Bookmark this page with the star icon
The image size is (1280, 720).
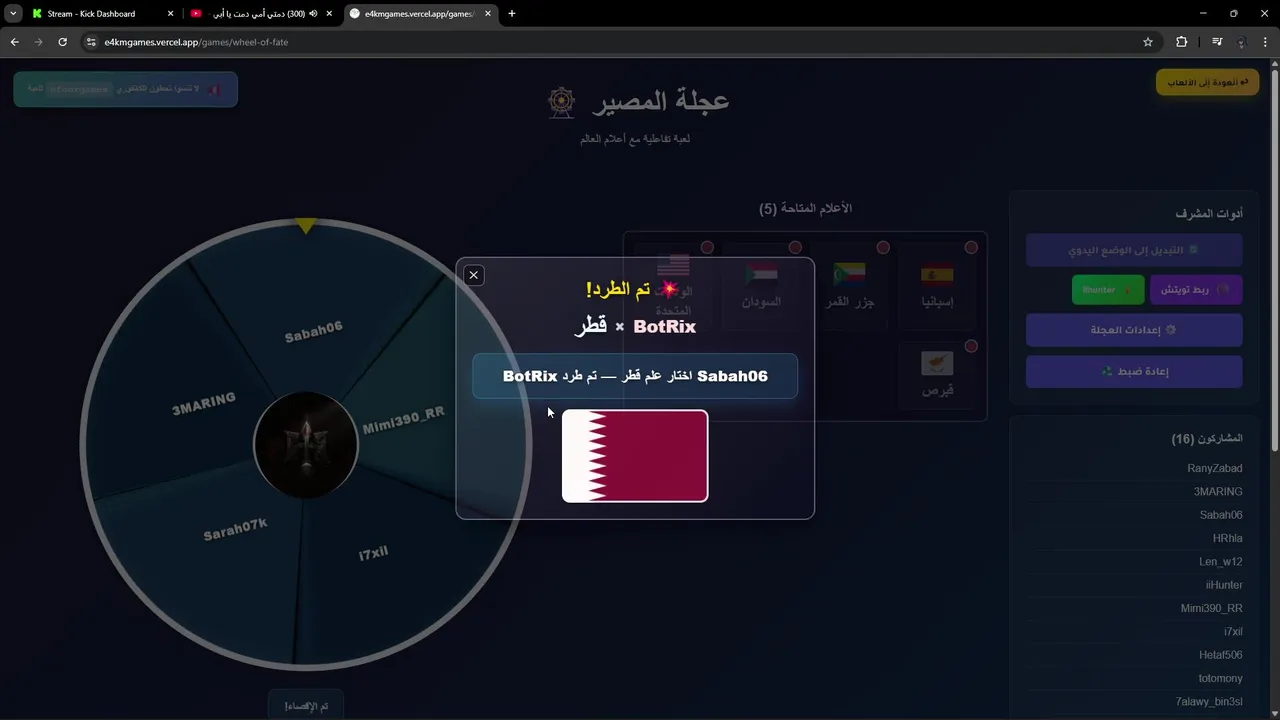coord(1148,42)
